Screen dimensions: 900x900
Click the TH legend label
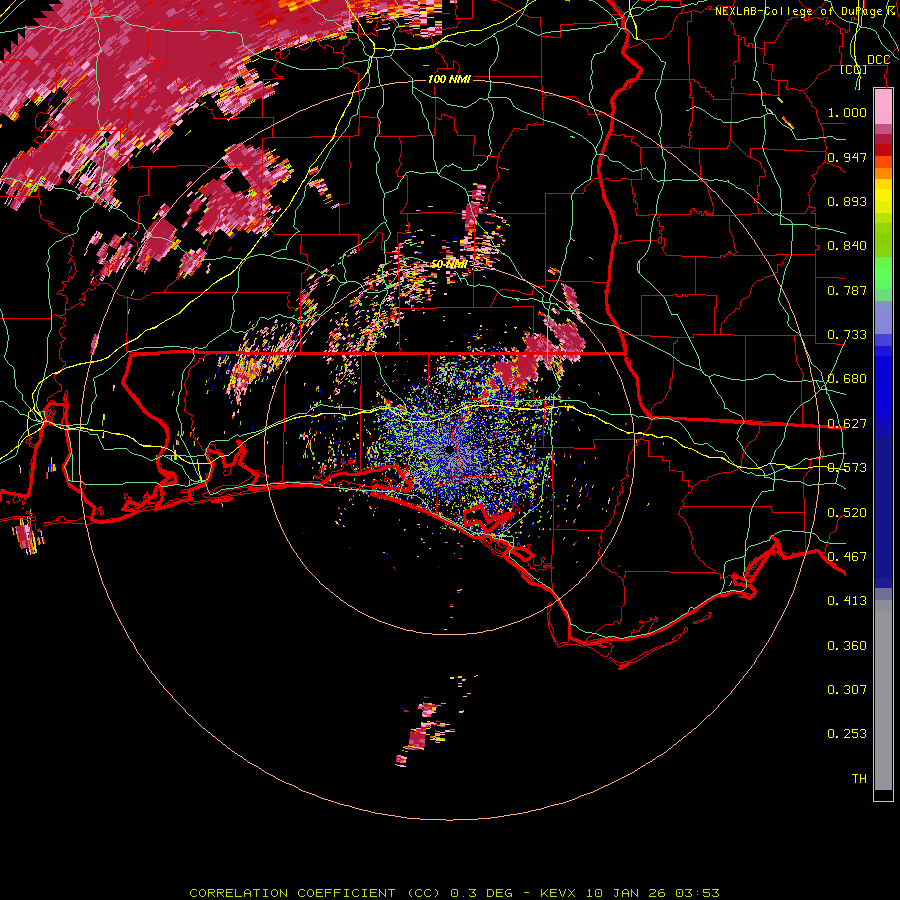859,779
